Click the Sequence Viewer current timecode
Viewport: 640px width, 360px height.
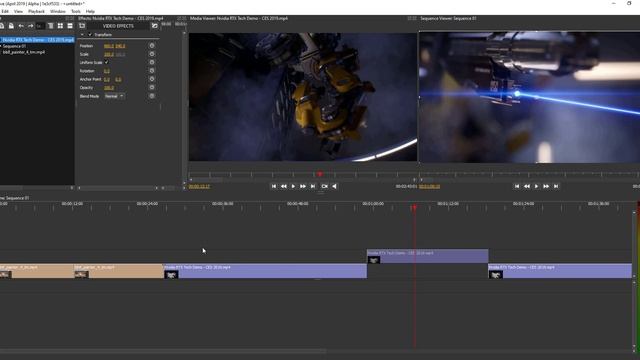(x=429, y=187)
